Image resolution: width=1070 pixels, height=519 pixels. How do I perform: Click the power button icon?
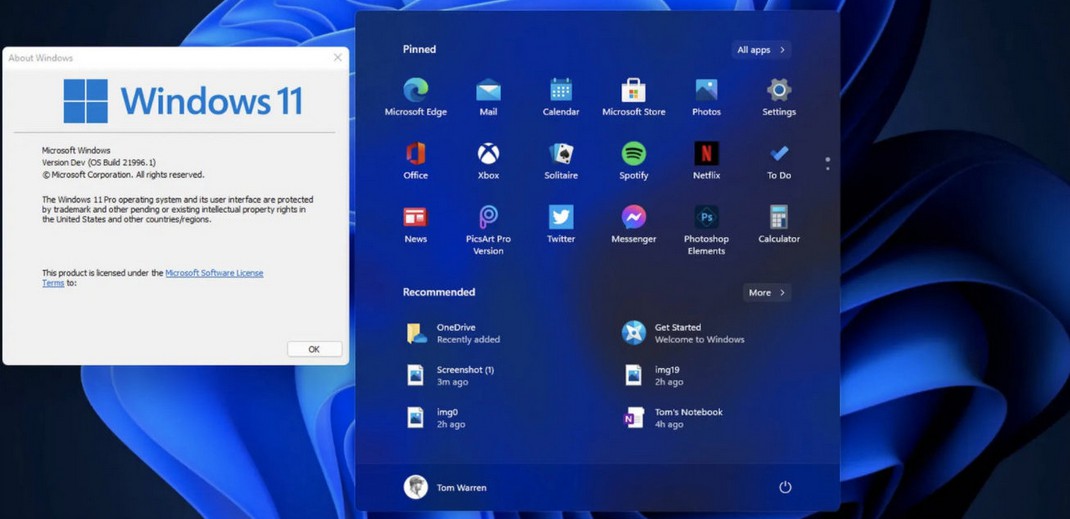click(x=785, y=487)
